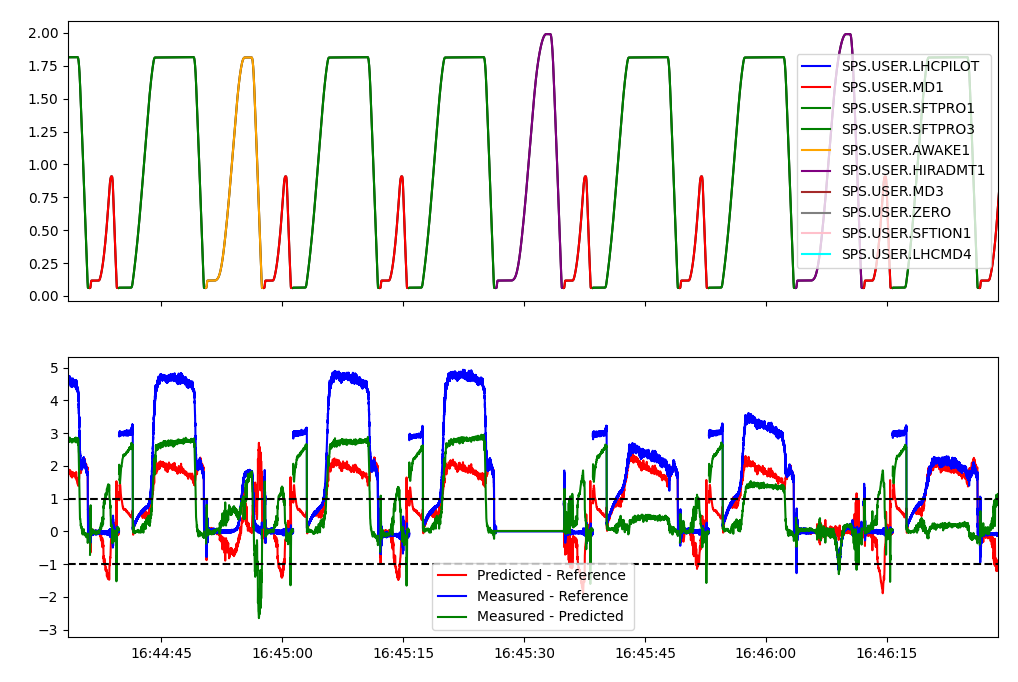Click the 16:46:00 time axis tick label
The image size is (1018, 682).
tap(766, 653)
